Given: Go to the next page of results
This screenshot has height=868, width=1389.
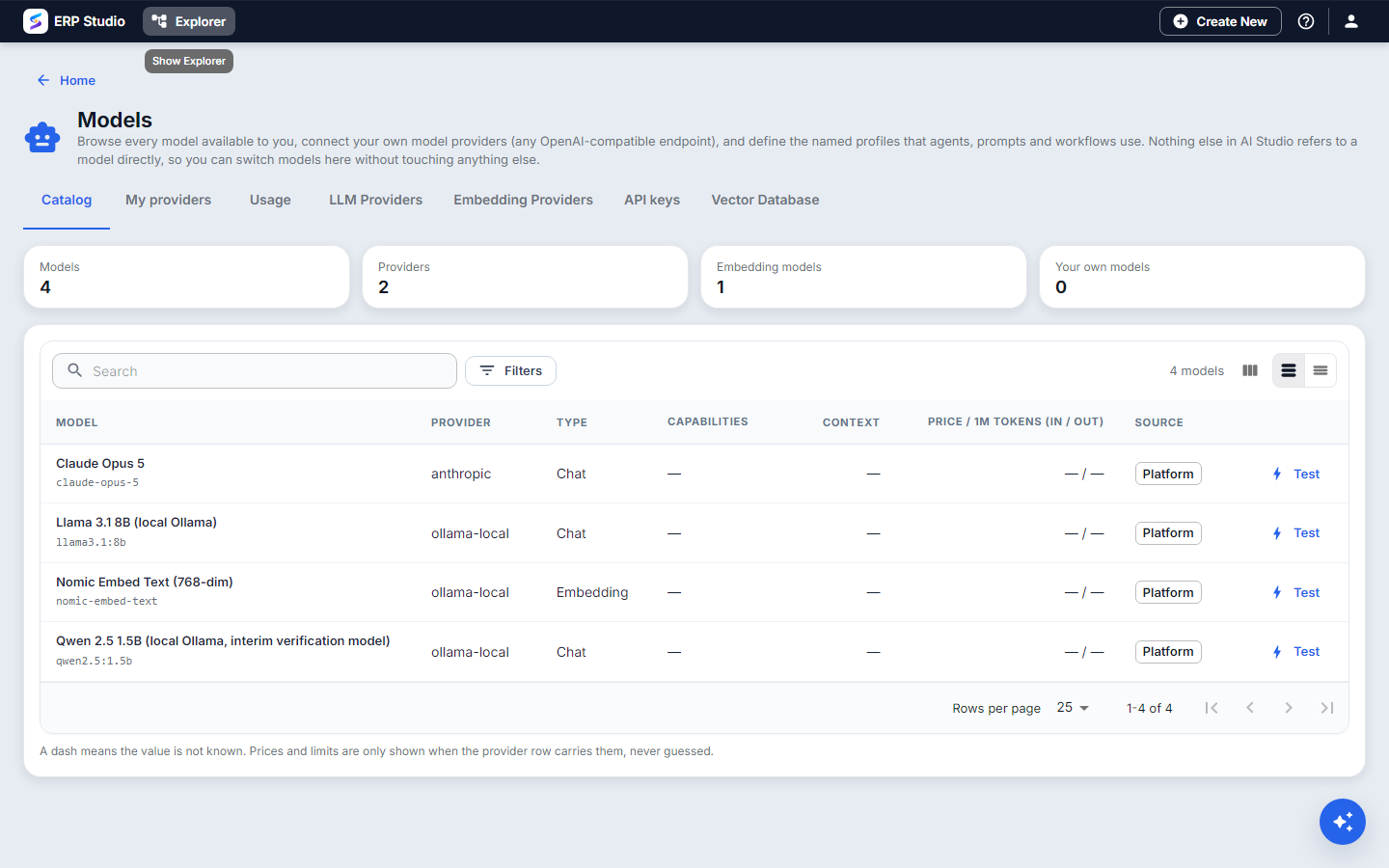Looking at the screenshot, I should tap(1289, 708).
